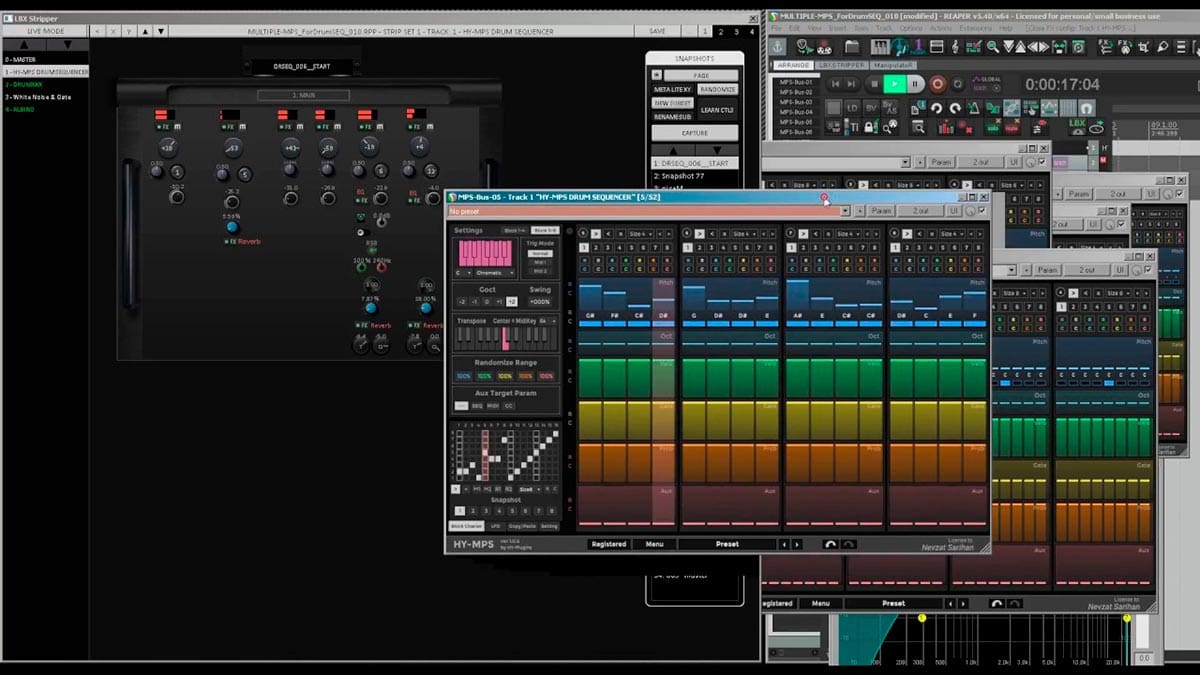Click the anchor icon in REAPER toolbar
Viewport: 1200px width, 675px height.
coord(777,47)
